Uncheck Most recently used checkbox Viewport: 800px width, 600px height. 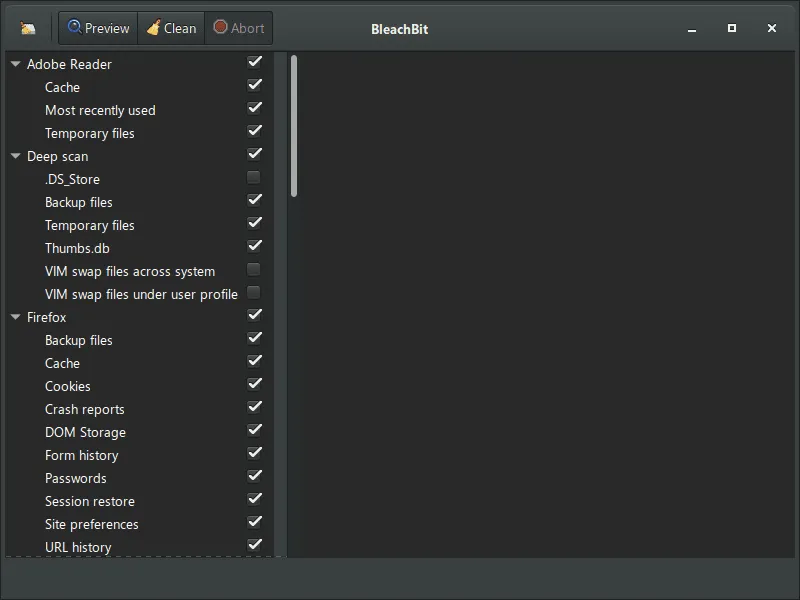coord(254,108)
